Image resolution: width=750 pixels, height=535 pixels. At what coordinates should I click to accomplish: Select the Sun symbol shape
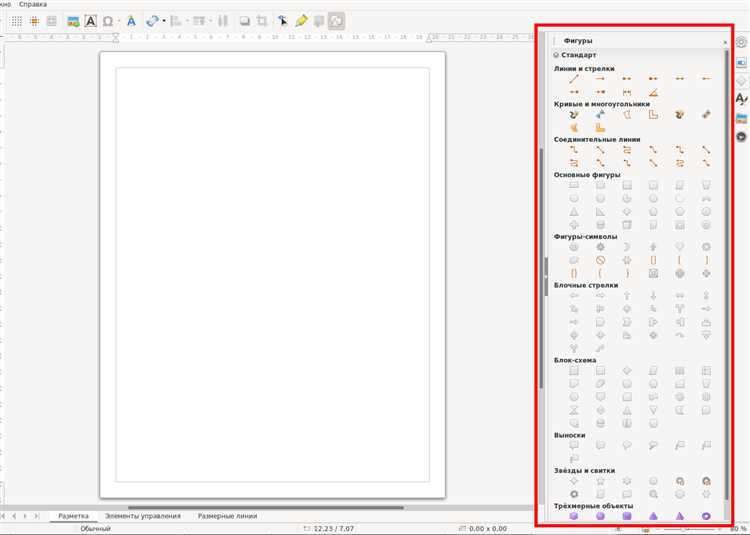[x=600, y=247]
